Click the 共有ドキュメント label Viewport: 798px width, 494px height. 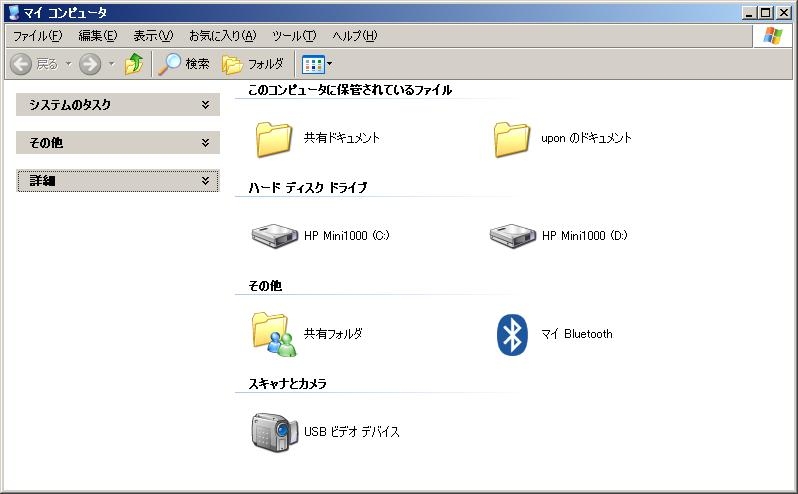(341, 138)
